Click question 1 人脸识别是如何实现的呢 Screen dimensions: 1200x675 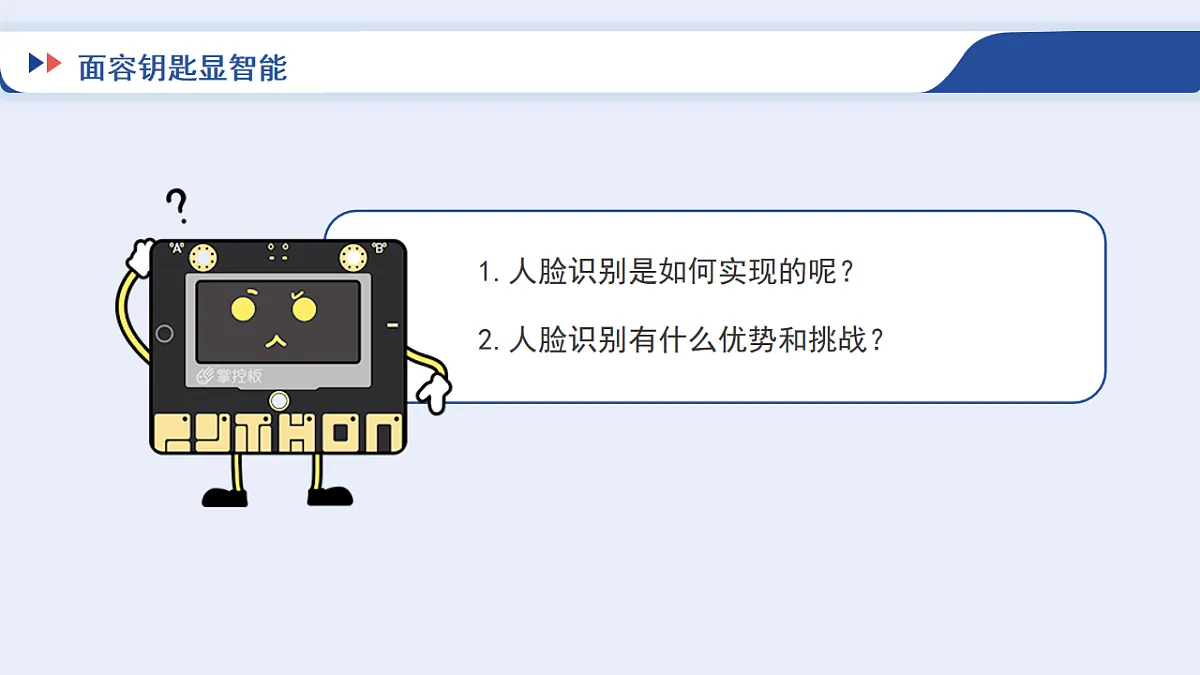tap(667, 271)
